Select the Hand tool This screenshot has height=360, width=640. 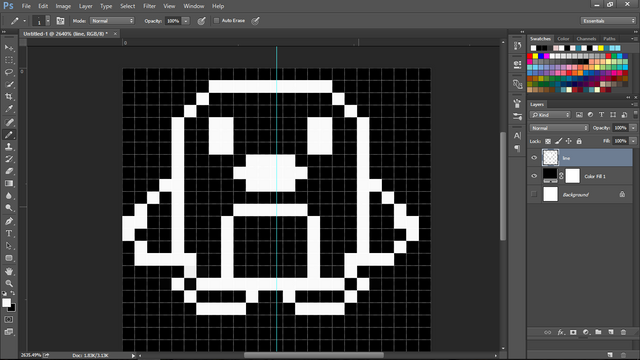tap(9, 271)
